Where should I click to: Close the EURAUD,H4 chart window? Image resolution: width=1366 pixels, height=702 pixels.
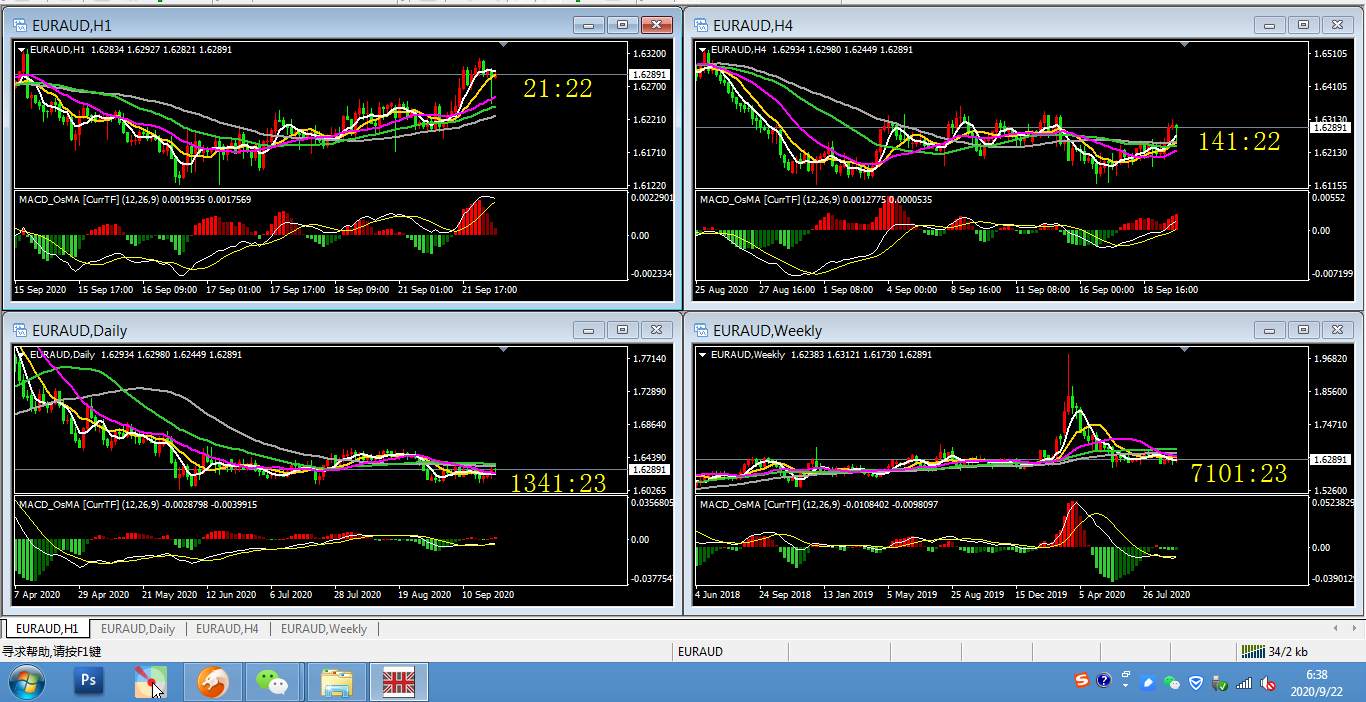(x=1337, y=25)
